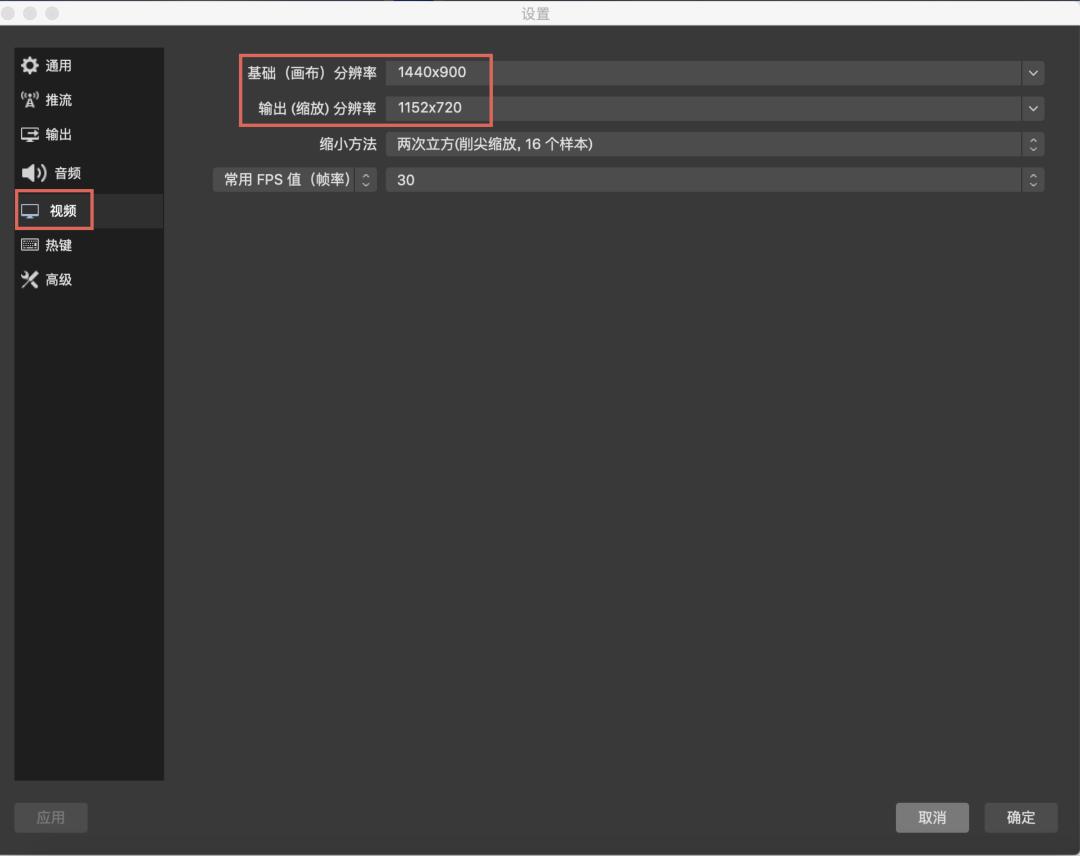The image size is (1080, 856).
Task: Open the 缩小方法 downscale filter dropdown
Action: pos(700,144)
